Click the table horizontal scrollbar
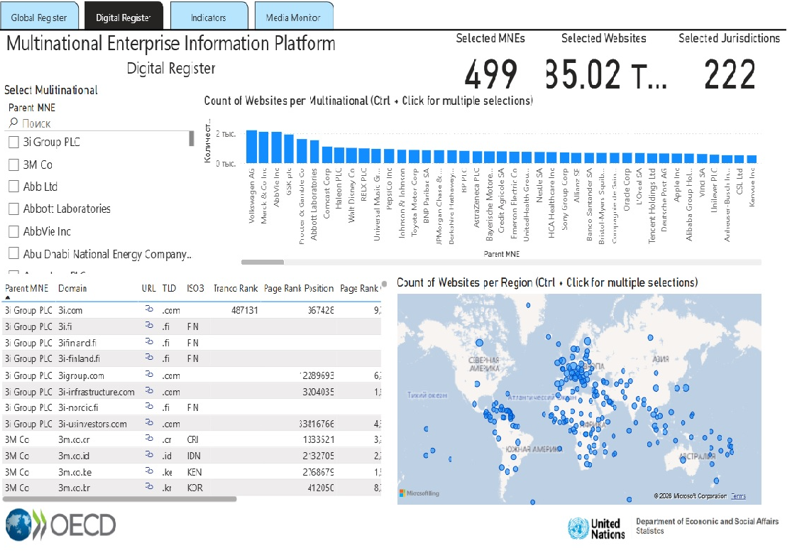 pos(119,499)
